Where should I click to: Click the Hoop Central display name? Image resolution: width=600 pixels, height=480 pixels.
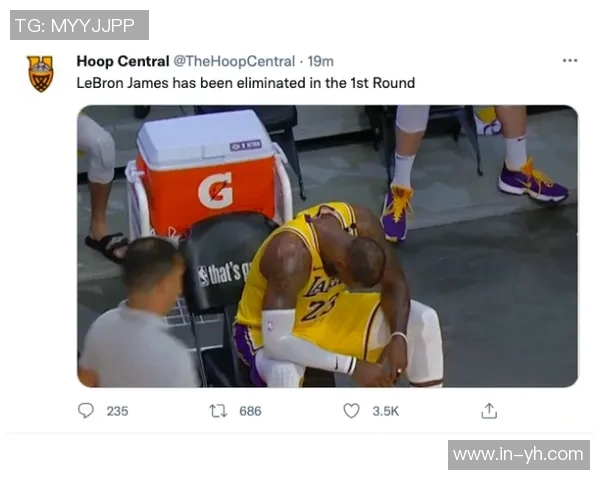tap(123, 61)
